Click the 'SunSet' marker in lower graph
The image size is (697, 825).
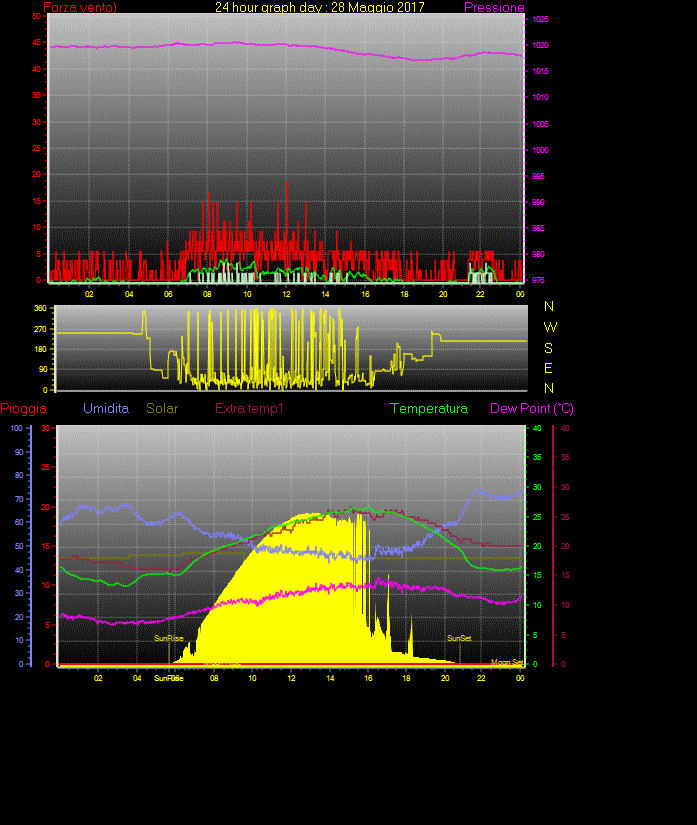(x=459, y=638)
